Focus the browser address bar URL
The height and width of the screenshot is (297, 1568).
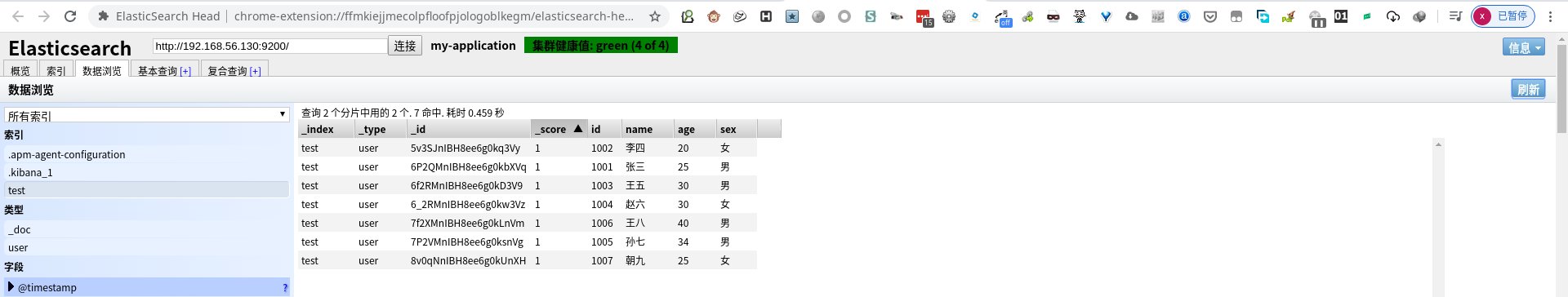(x=434, y=16)
